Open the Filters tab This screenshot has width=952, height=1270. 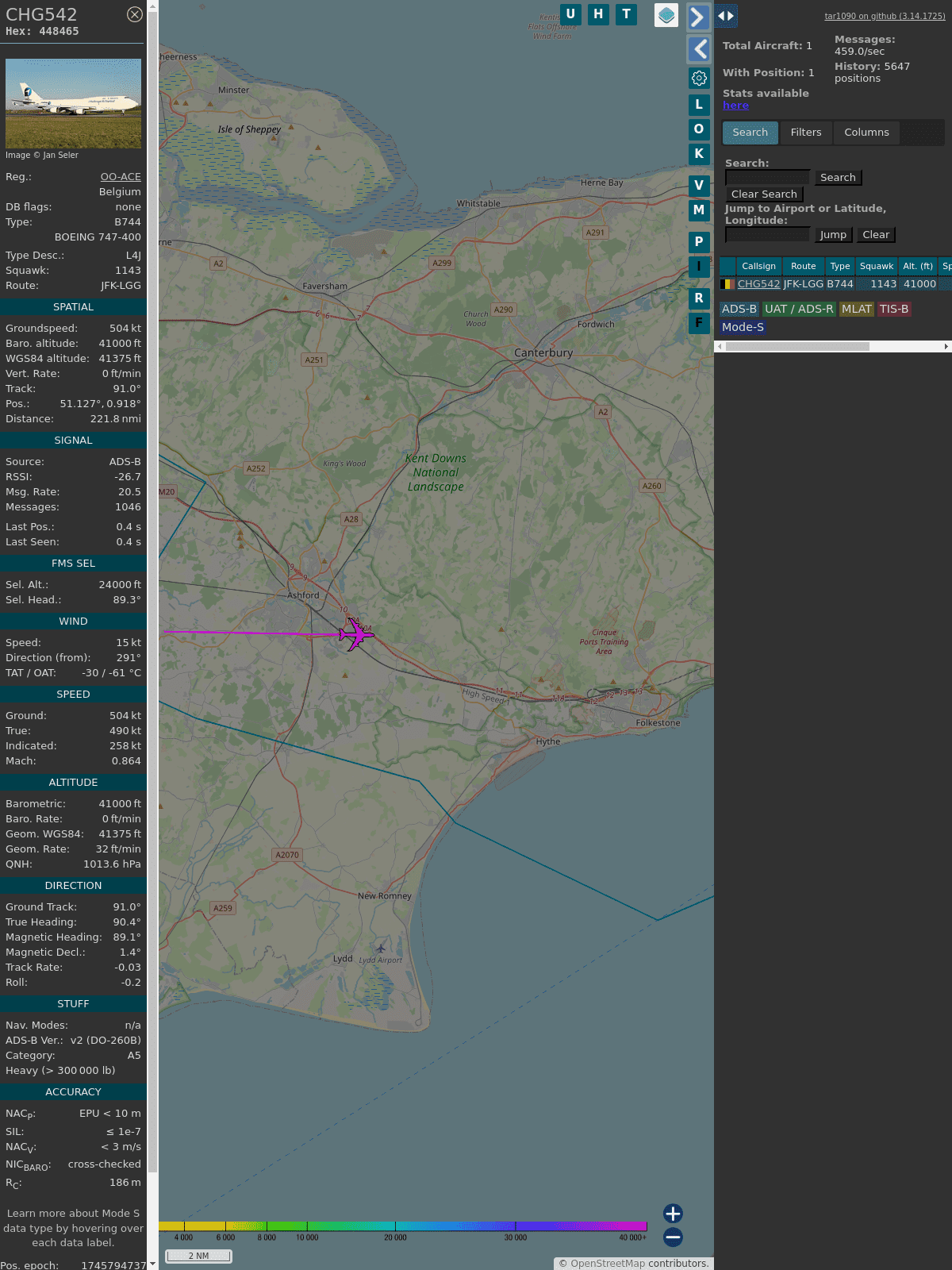coord(806,133)
